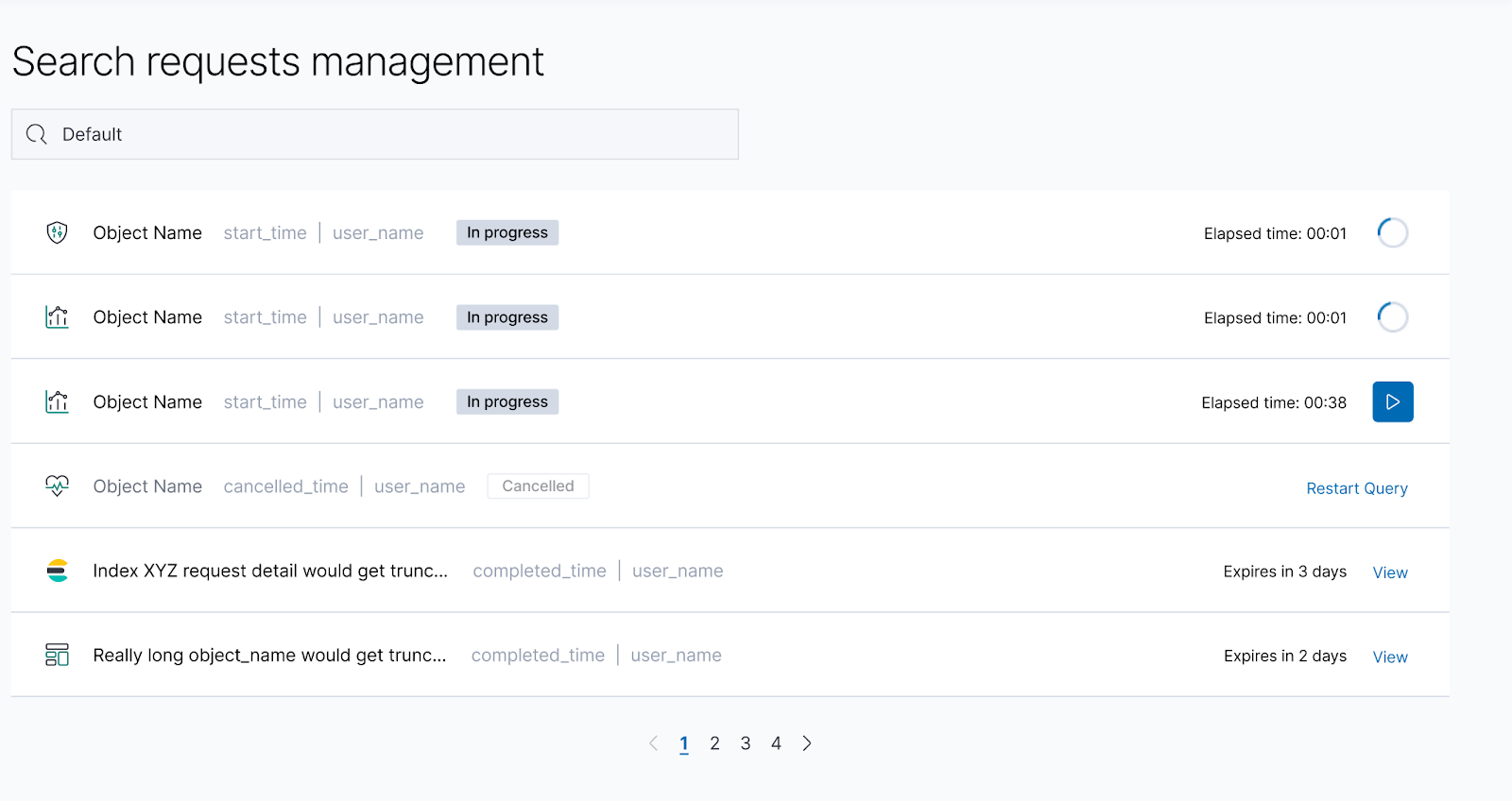Select Index XYZ request detail title
This screenshot has width=1512, height=801.
click(x=270, y=571)
